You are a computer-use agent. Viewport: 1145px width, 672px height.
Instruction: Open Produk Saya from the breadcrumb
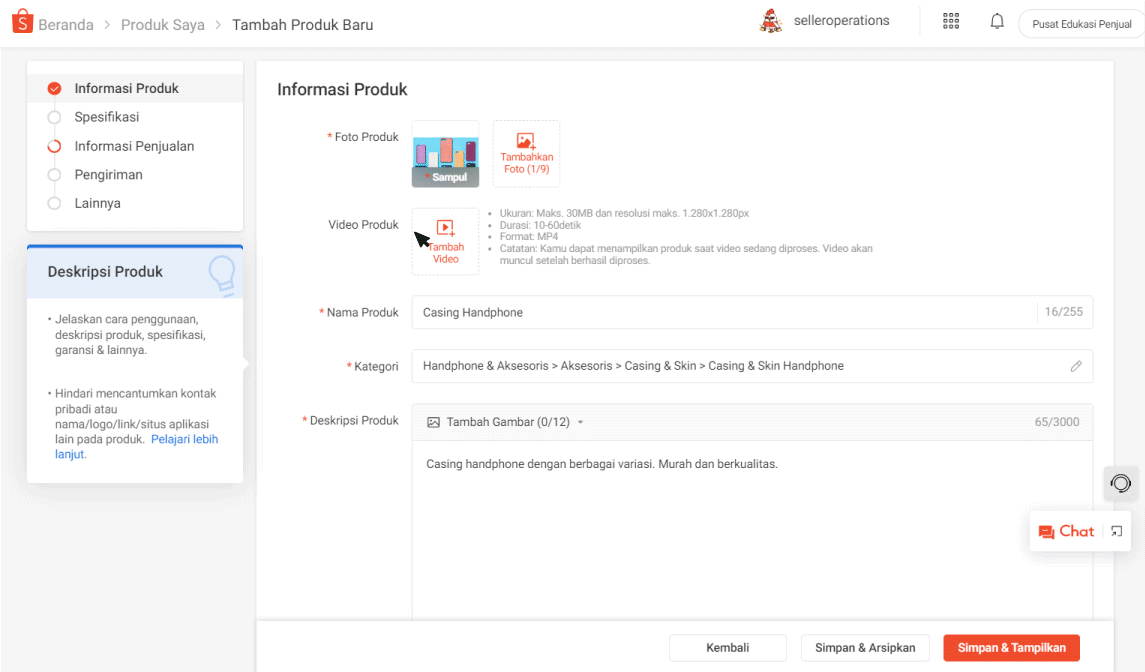(x=162, y=24)
